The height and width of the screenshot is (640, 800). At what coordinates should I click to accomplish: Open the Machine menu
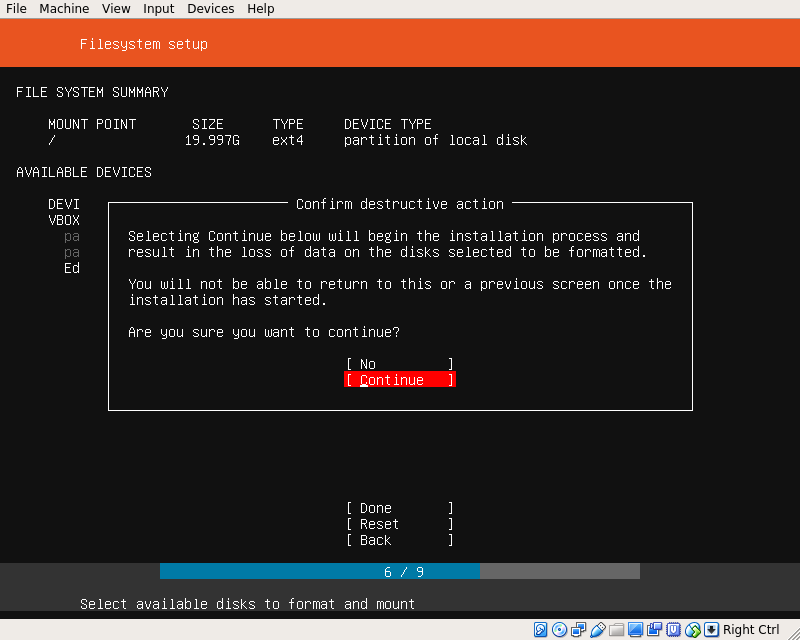pyautogui.click(x=64, y=9)
